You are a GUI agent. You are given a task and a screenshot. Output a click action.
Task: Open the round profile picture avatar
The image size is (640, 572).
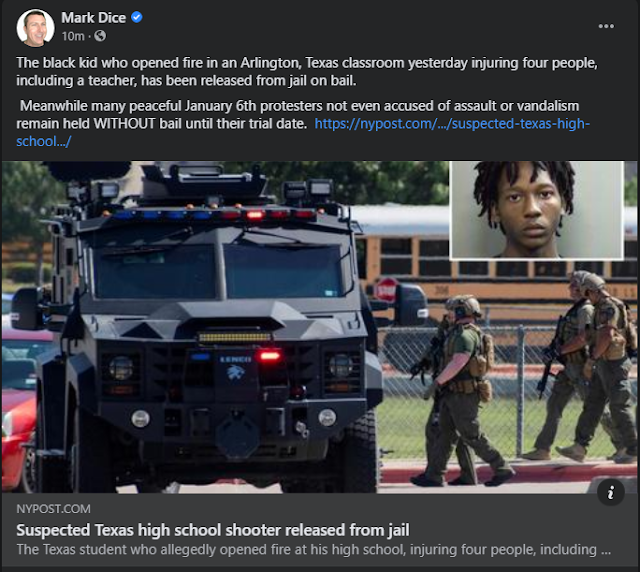pos(36,28)
